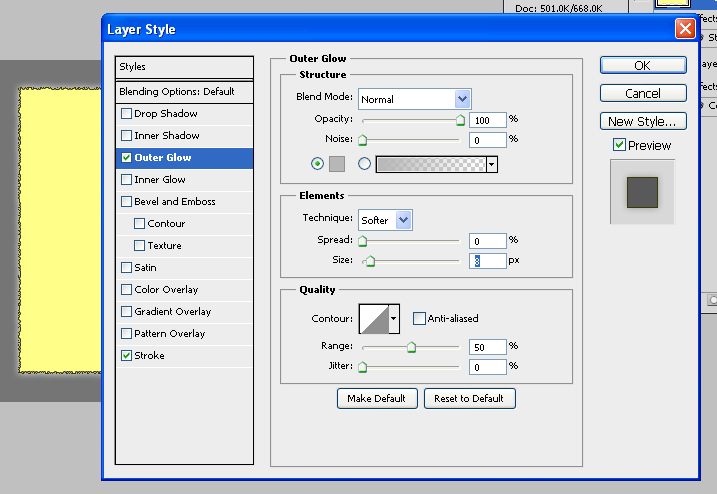Screen dimensions: 717x494
Task: Uncheck the Preview checkbox
Action: click(620, 146)
